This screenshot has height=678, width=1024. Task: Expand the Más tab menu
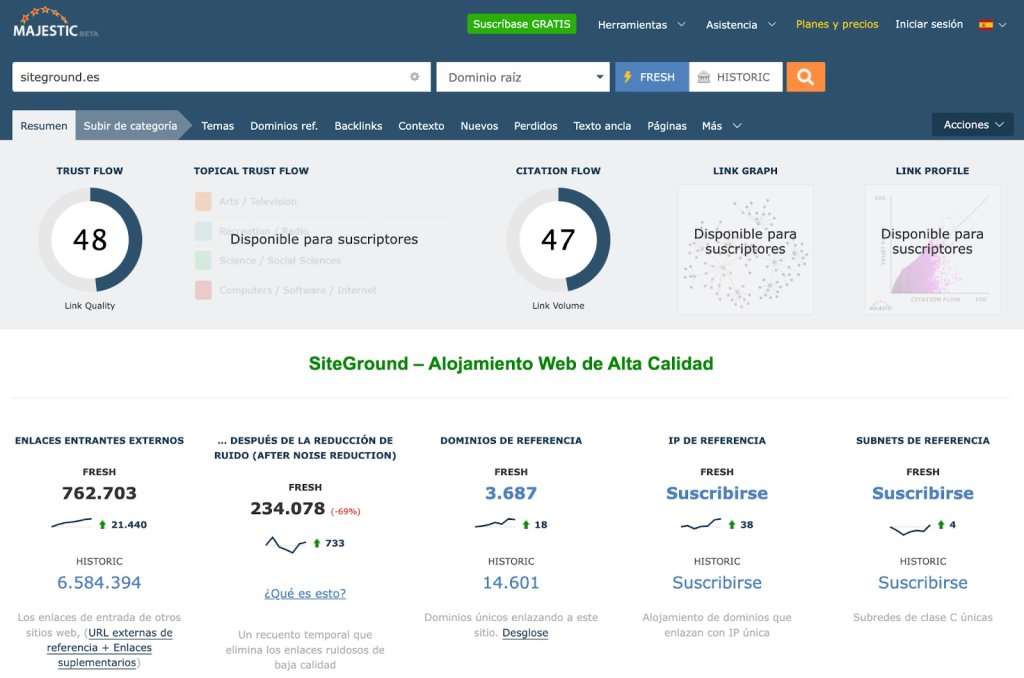tap(722, 126)
